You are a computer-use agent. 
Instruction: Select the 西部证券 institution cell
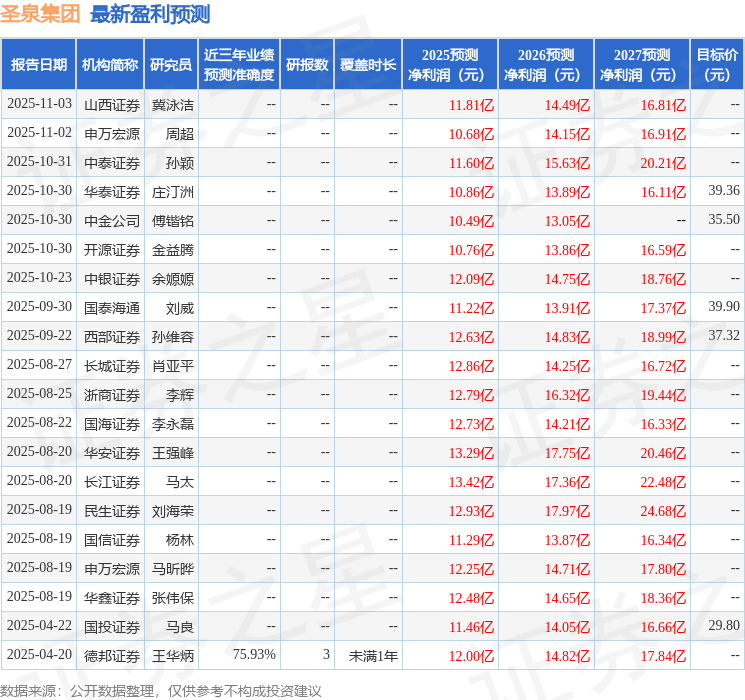(112, 337)
